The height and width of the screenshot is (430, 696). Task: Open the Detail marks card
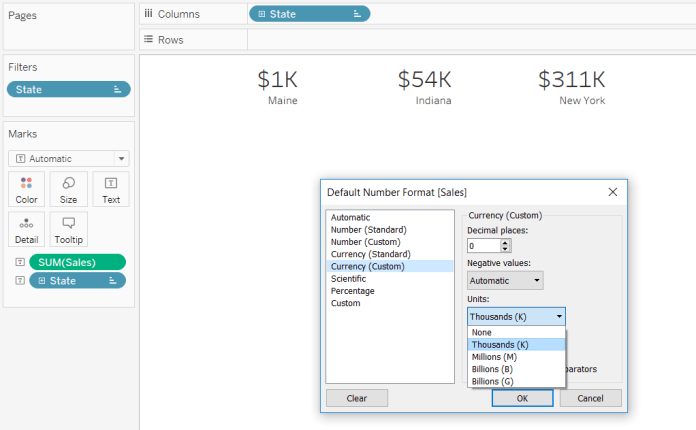(x=26, y=229)
